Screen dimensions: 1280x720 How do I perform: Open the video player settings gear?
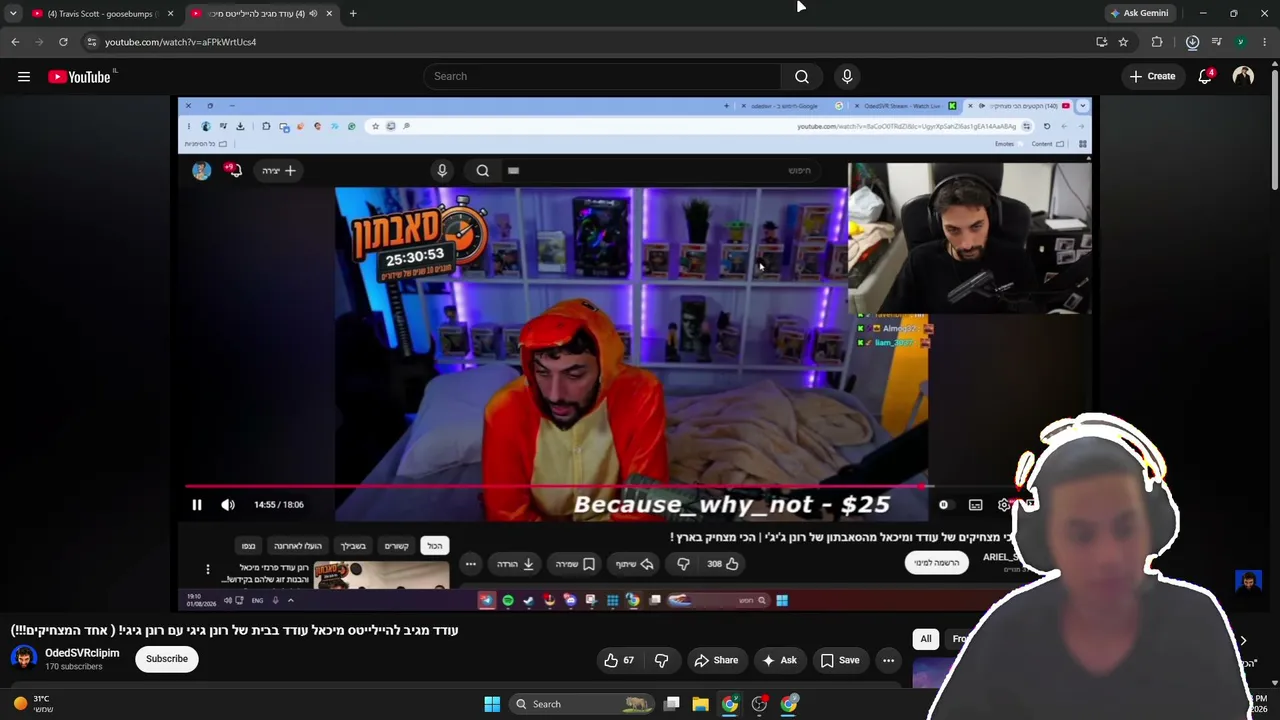pyautogui.click(x=1004, y=505)
